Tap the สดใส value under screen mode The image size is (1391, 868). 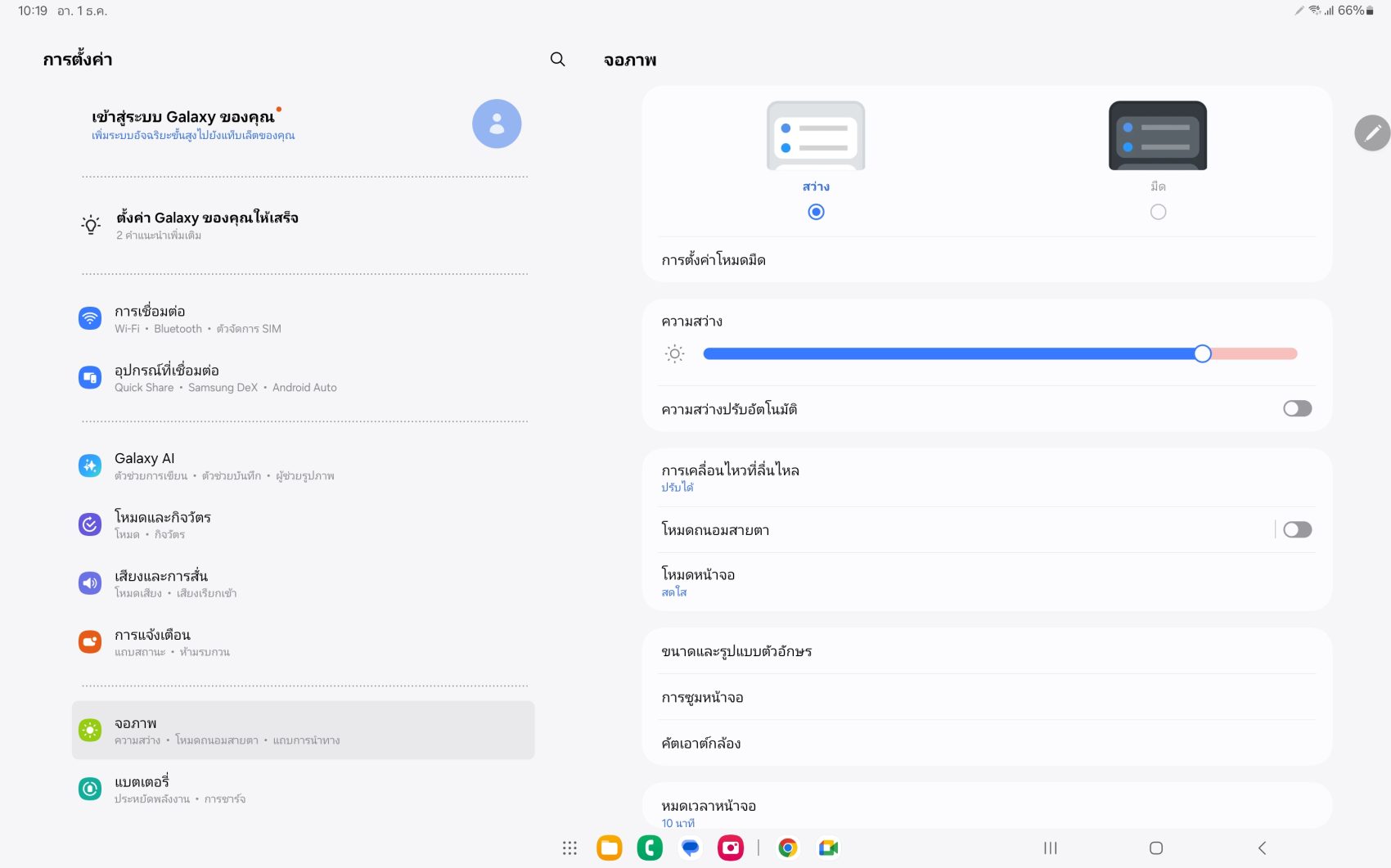coord(674,592)
